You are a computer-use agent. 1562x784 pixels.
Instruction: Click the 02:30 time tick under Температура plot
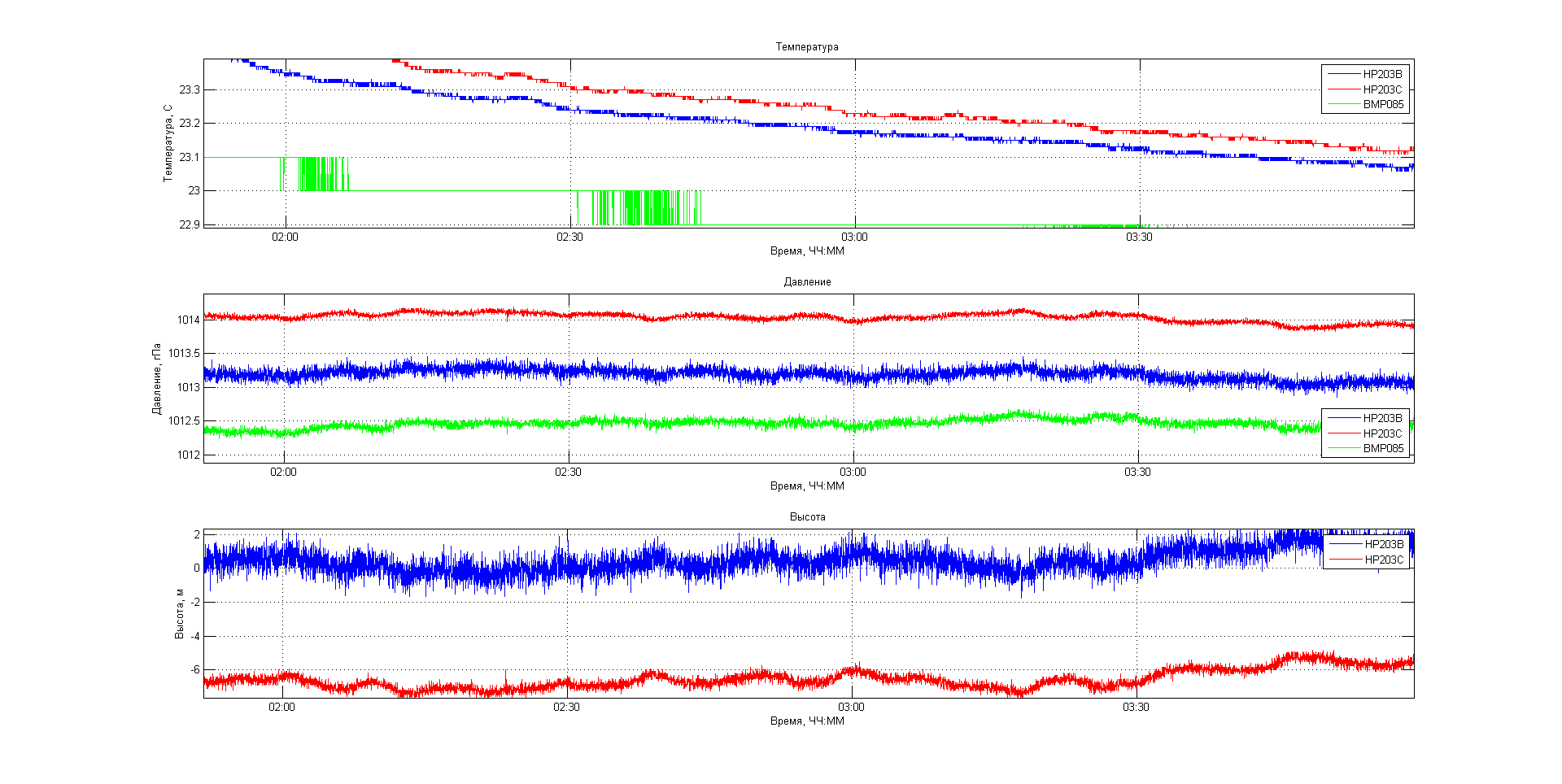tap(569, 237)
